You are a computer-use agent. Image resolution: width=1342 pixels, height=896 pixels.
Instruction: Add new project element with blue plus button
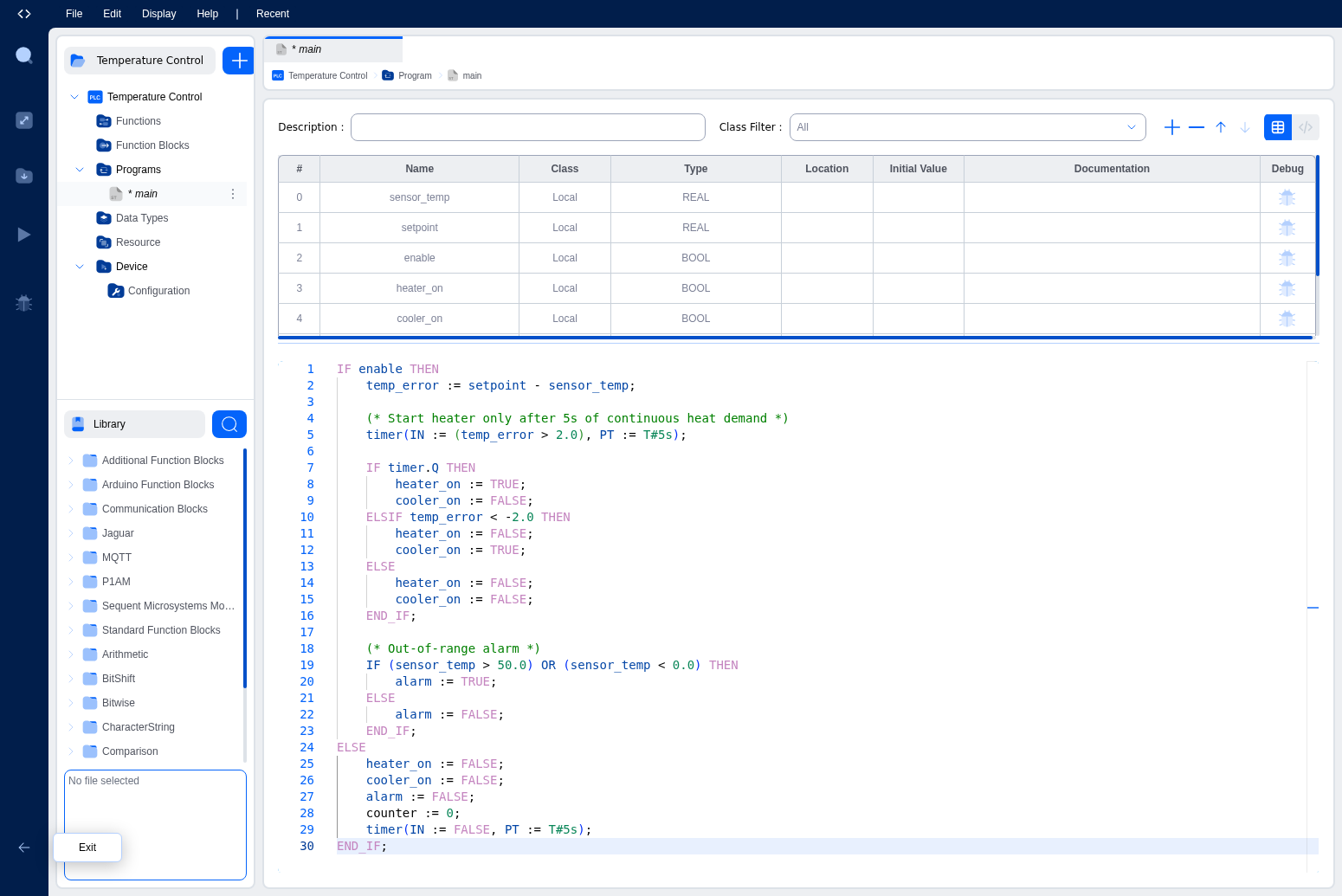pos(240,61)
